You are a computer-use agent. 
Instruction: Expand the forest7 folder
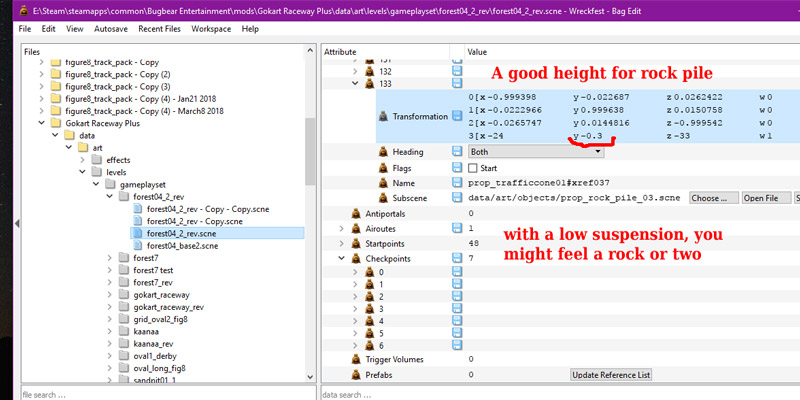(x=110, y=258)
